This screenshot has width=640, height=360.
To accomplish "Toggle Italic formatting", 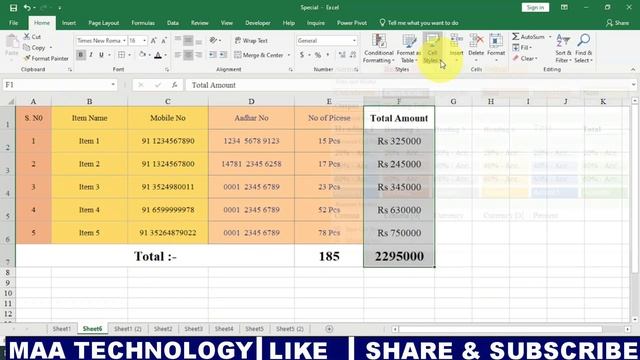I will (x=91, y=55).
